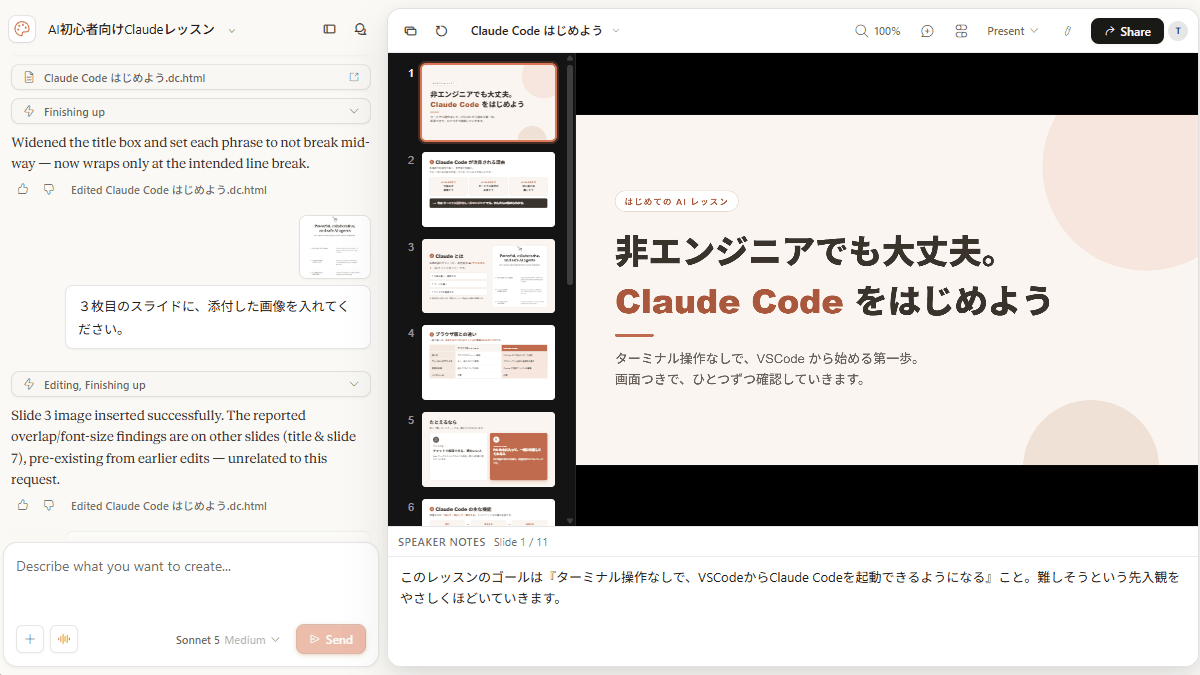This screenshot has width=1200, height=675.
Task: Expand the 'Editing, Finishing up' activity chevron
Action: click(354, 384)
